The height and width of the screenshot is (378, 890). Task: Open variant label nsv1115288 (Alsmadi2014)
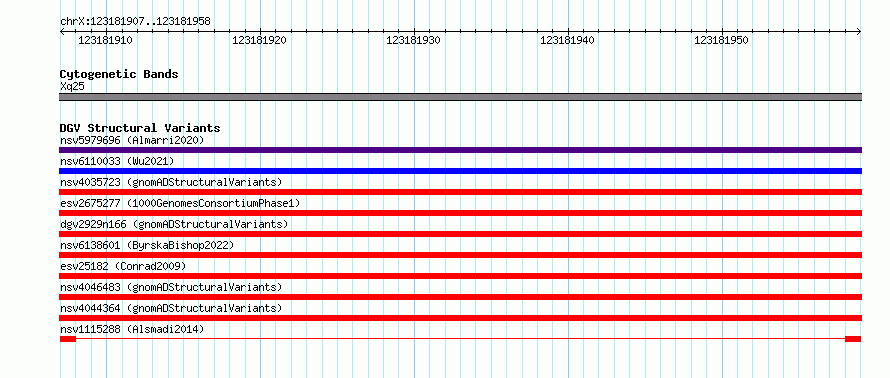[132, 329]
